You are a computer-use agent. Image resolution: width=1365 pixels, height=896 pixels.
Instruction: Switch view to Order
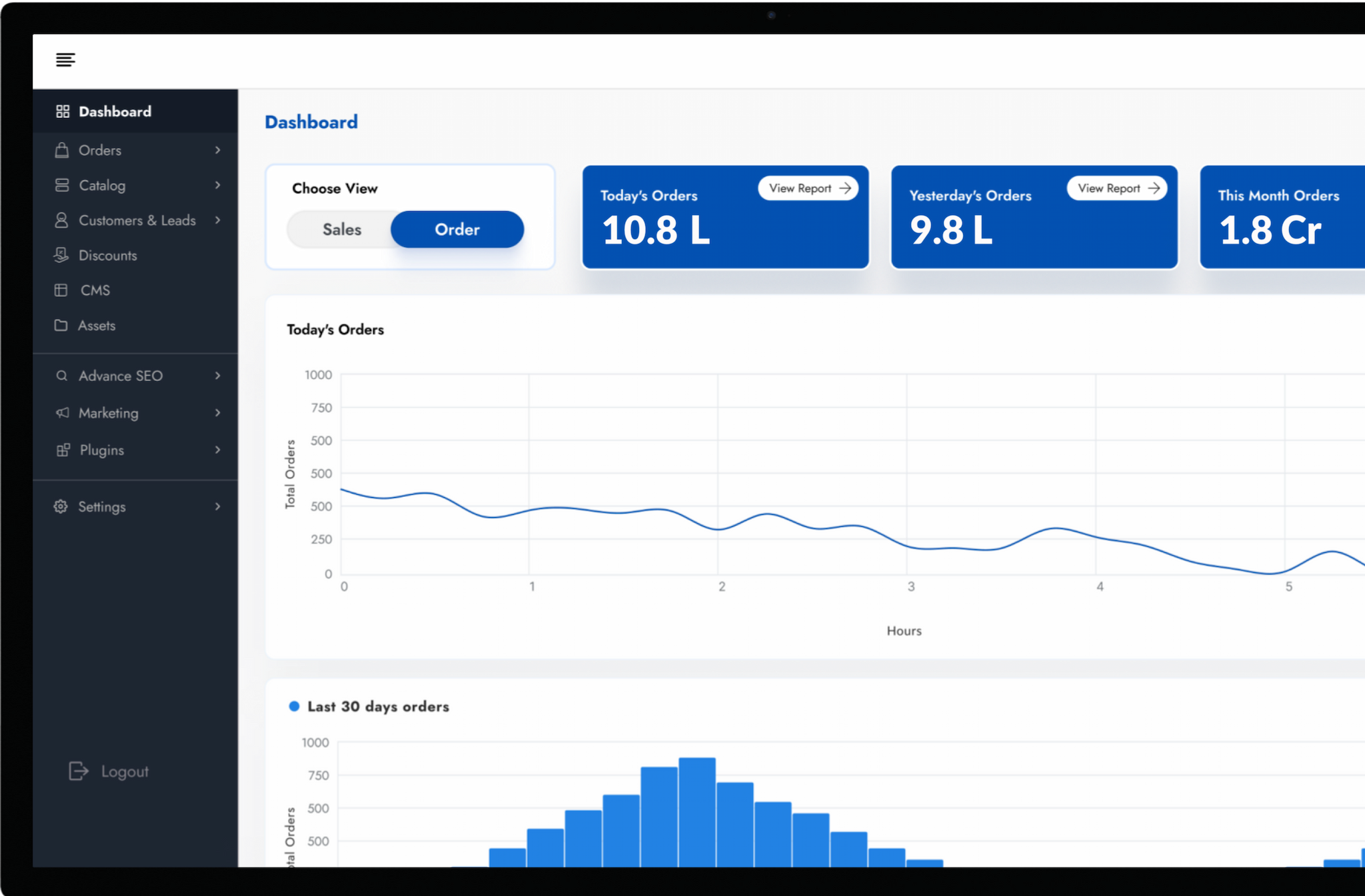[x=457, y=230]
